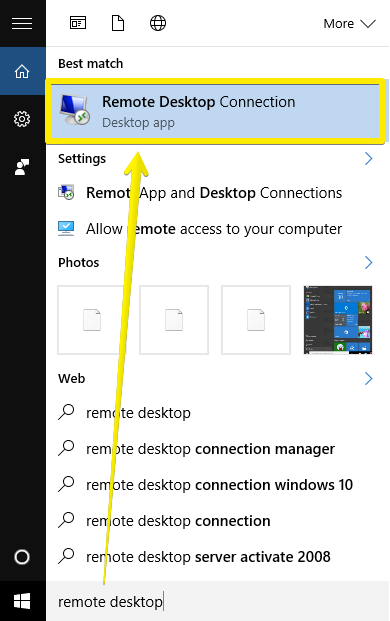Open Remote Desktop Connection best match
The height and width of the screenshot is (621, 390).
coord(215,111)
